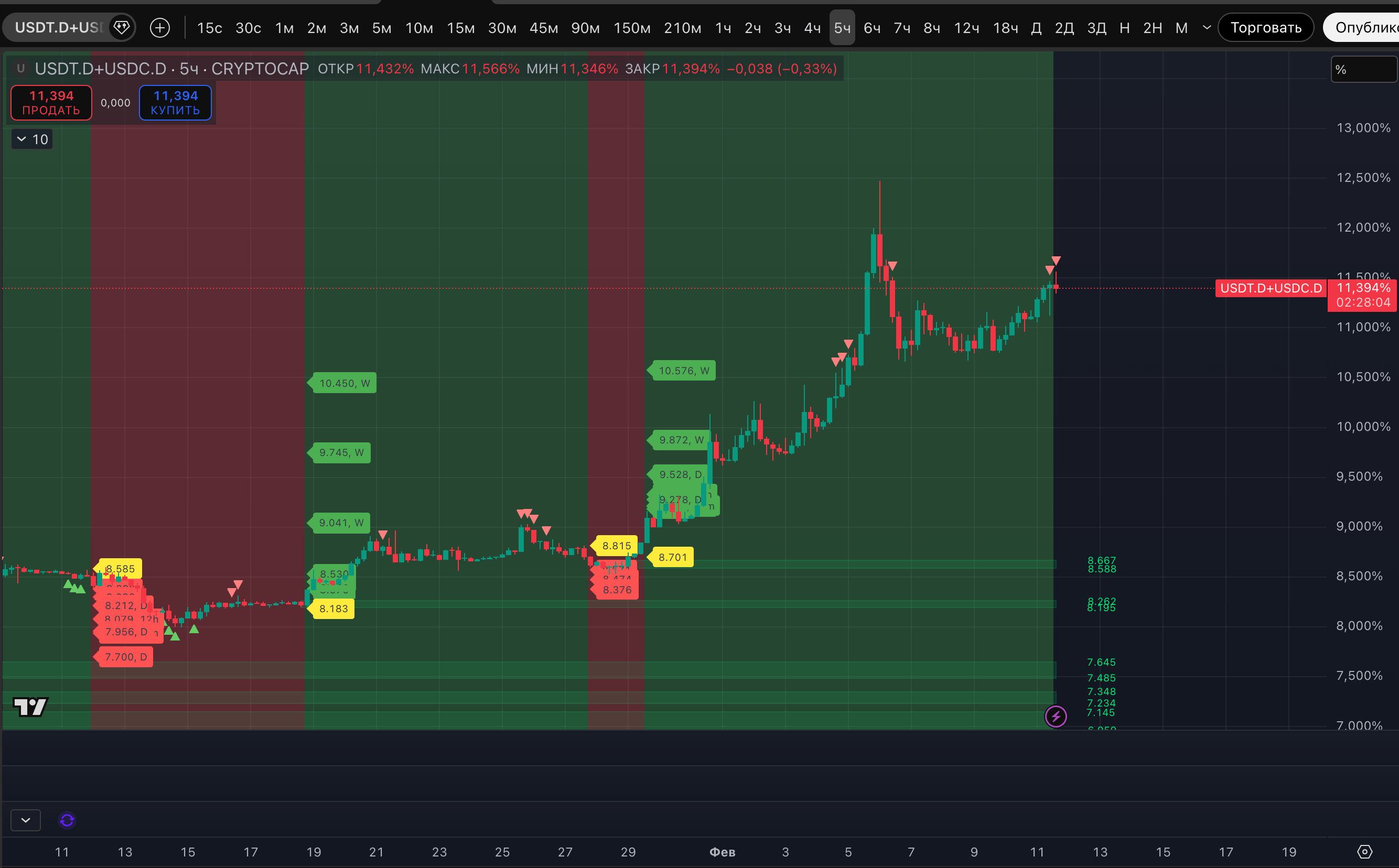Select the 4ч timeframe
This screenshot has height=868, width=1399.
[x=812, y=28]
